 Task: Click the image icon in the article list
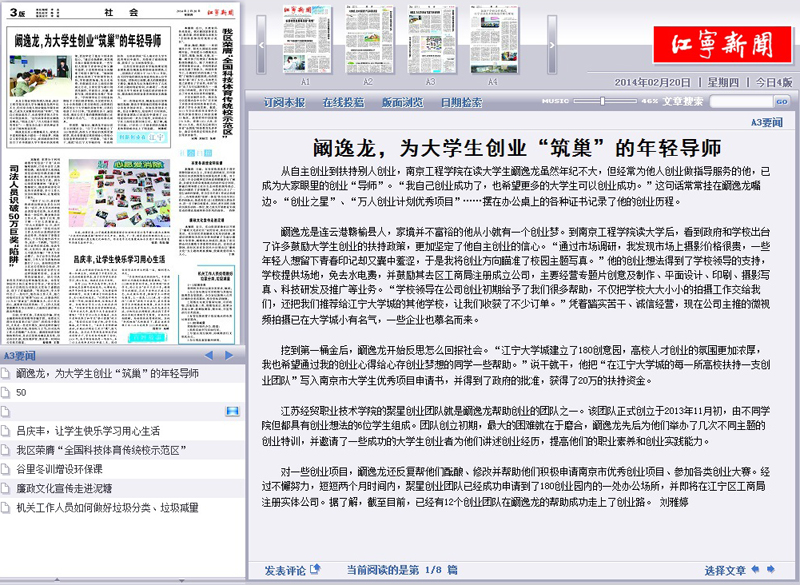tap(232, 411)
